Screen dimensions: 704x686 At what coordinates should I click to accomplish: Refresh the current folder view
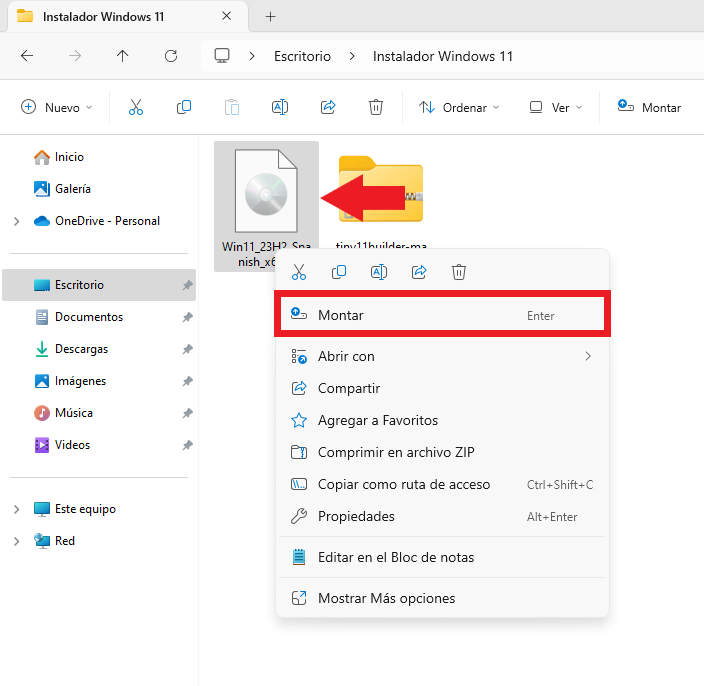[171, 56]
